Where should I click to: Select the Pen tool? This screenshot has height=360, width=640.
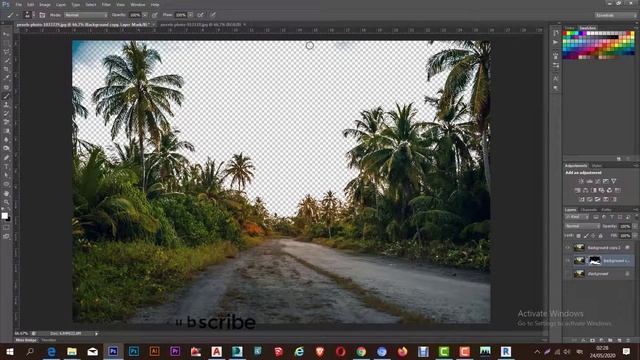pyautogui.click(x=6, y=158)
